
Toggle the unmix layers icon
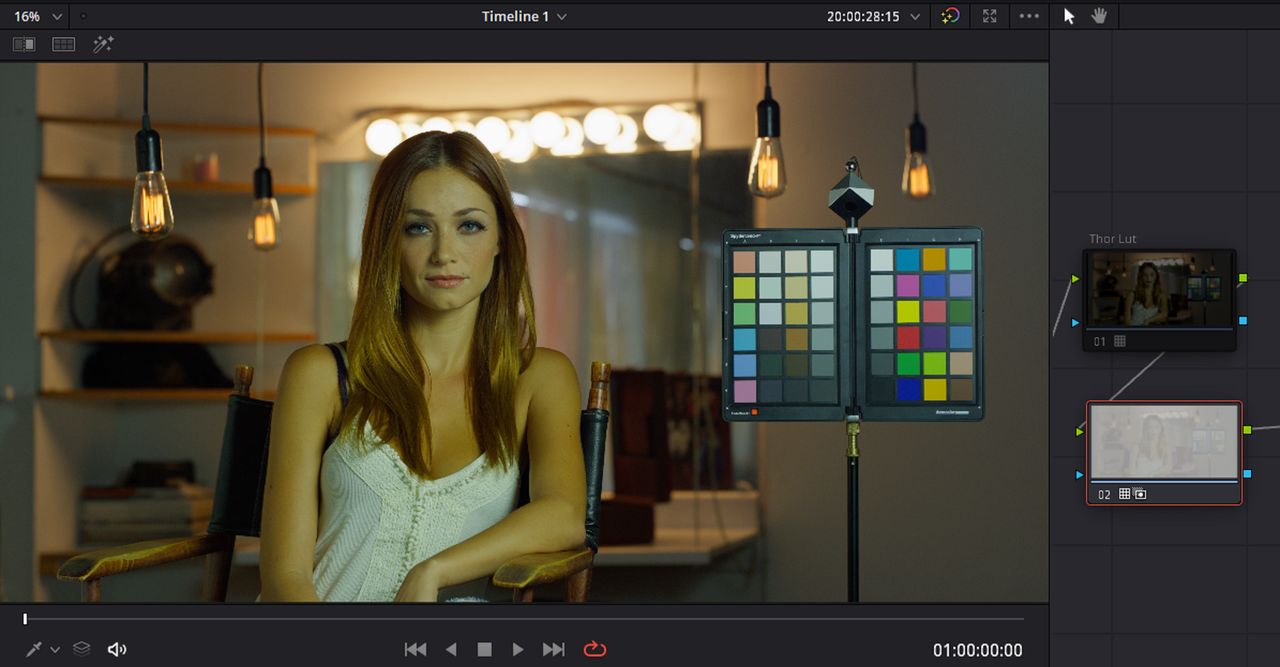(82, 649)
